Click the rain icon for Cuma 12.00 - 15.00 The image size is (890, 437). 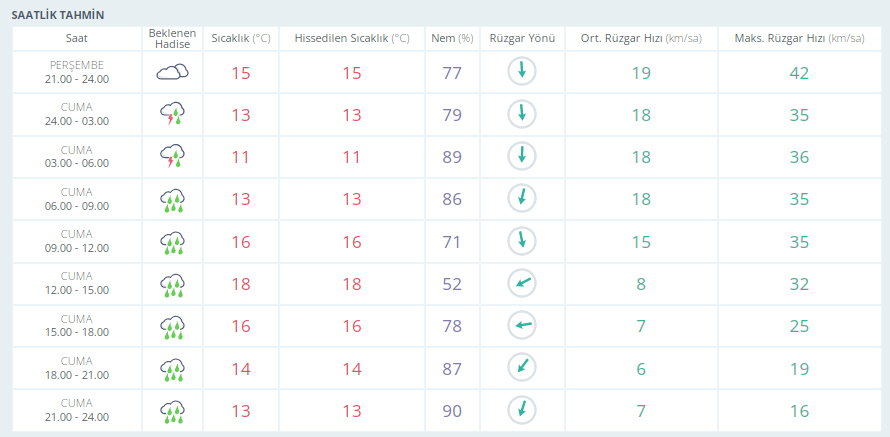coord(172,284)
